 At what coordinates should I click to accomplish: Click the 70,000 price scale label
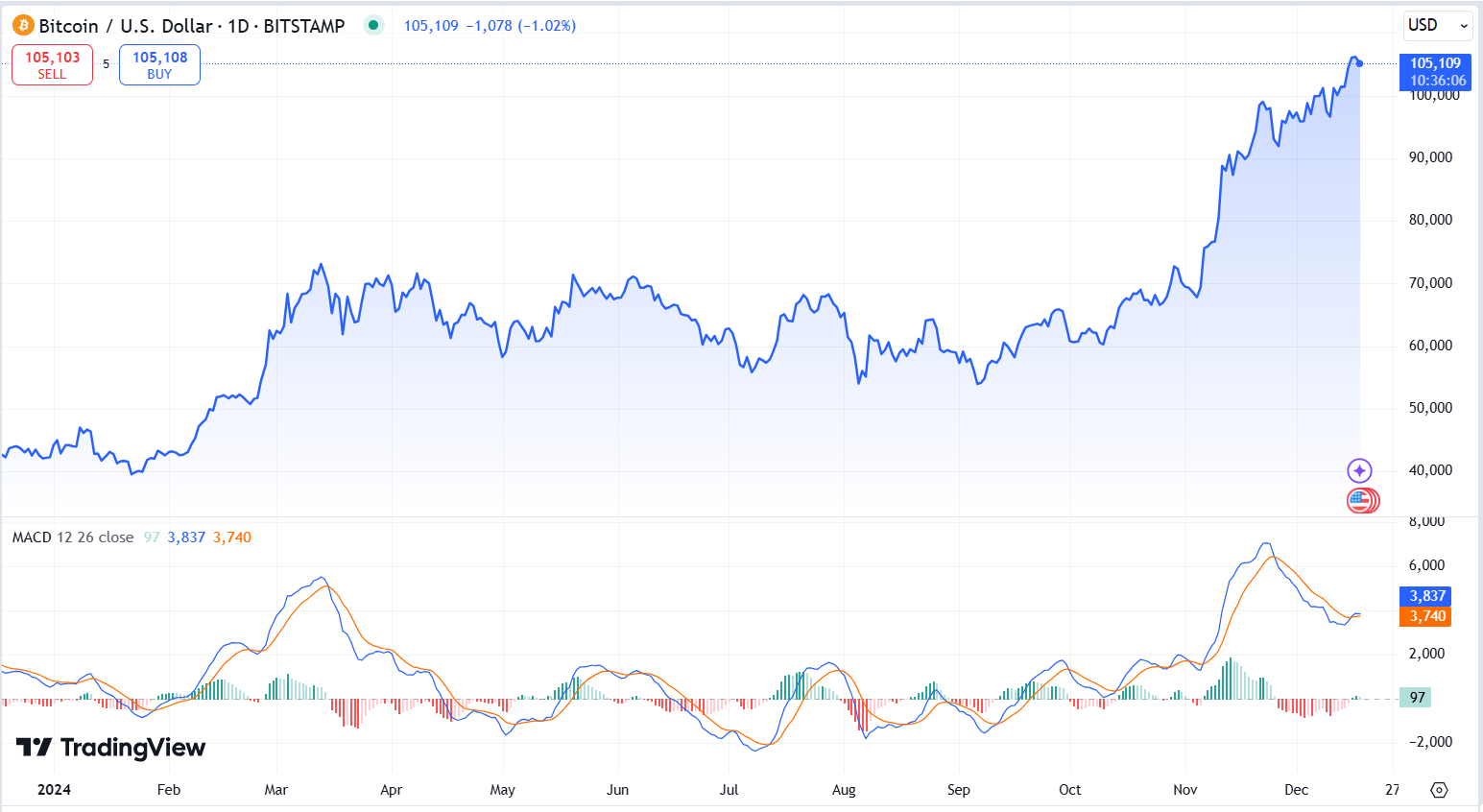pos(1430,283)
